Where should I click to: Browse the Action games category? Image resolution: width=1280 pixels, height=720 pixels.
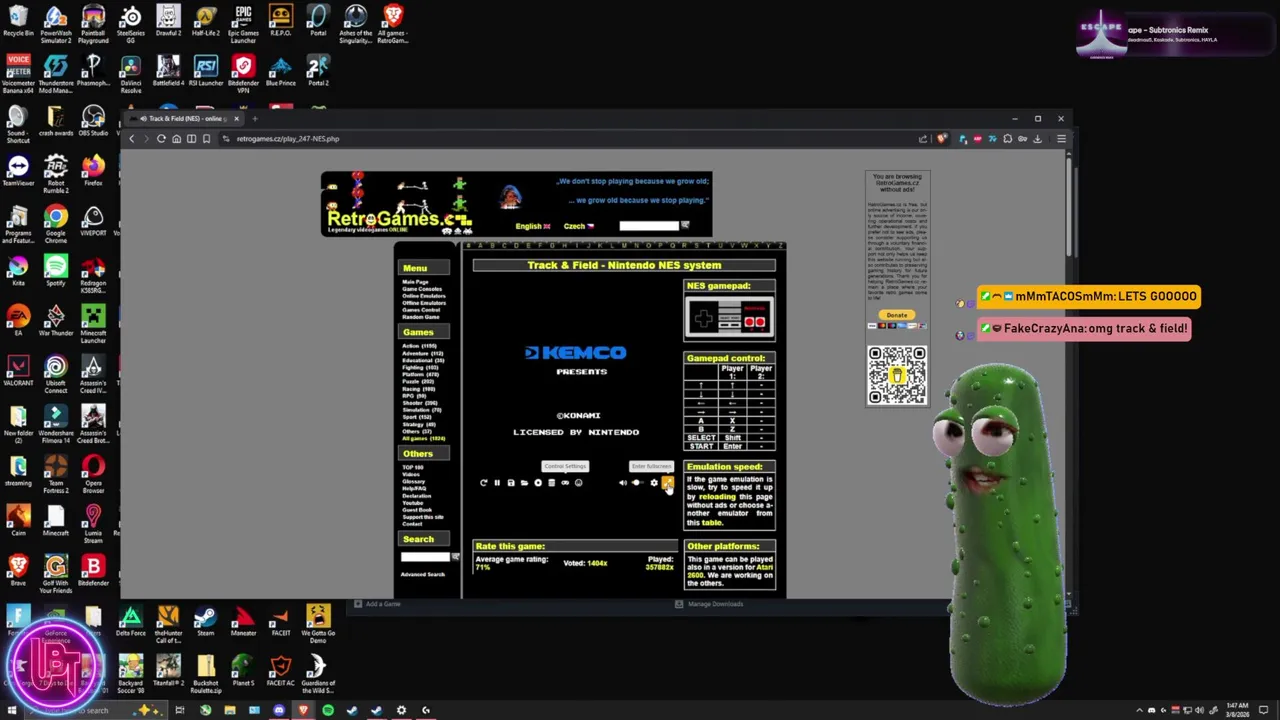419,346
